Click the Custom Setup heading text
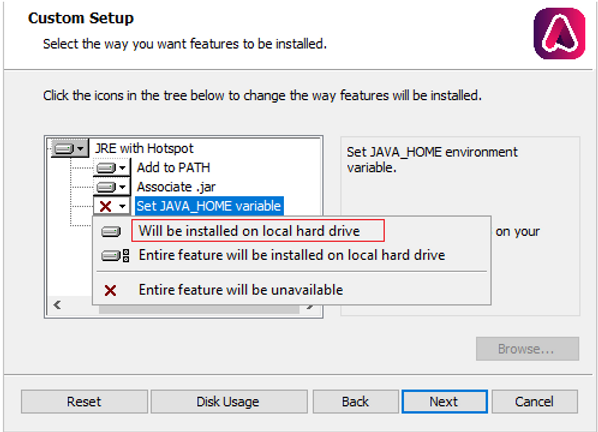The image size is (598, 432). [x=81, y=18]
